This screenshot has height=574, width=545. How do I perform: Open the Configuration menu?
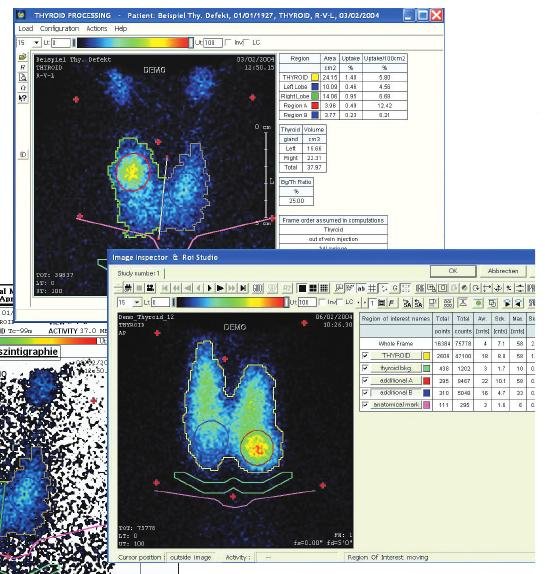(59, 29)
